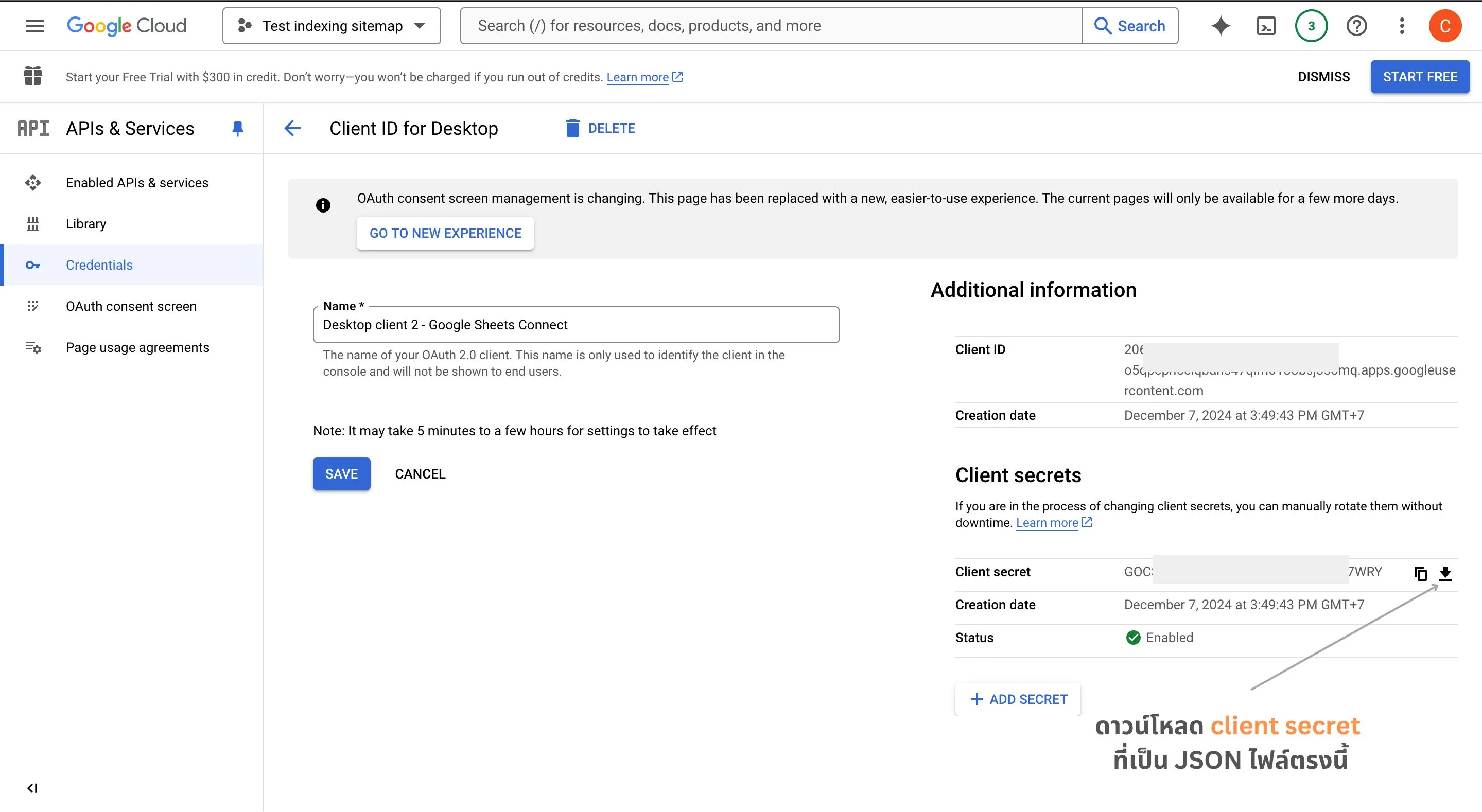Click ADD SECRET
The image size is (1482, 812).
pyautogui.click(x=1018, y=699)
